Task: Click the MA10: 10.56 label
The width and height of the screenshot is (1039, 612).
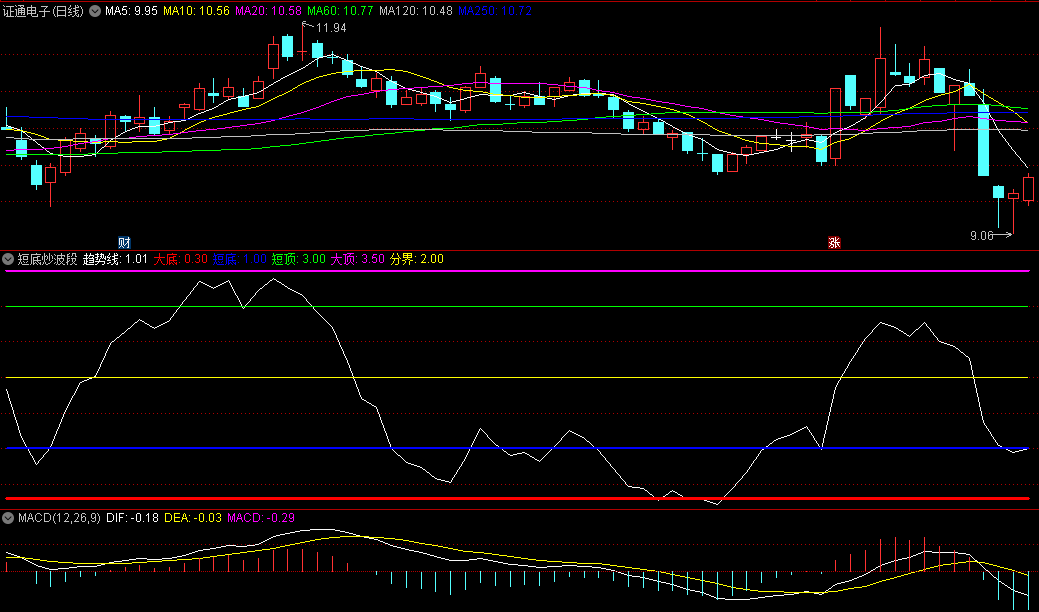Action: (196, 11)
